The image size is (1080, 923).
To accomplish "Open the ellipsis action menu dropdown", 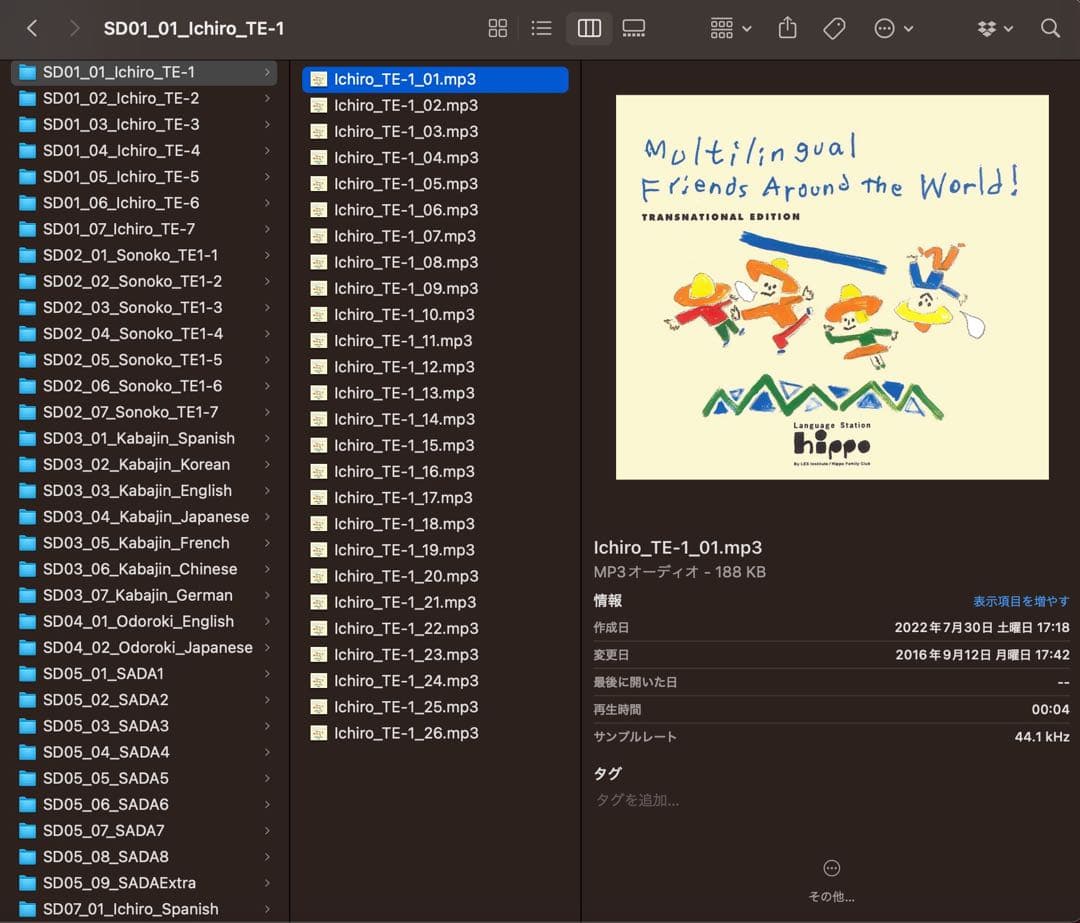I will (x=893, y=28).
